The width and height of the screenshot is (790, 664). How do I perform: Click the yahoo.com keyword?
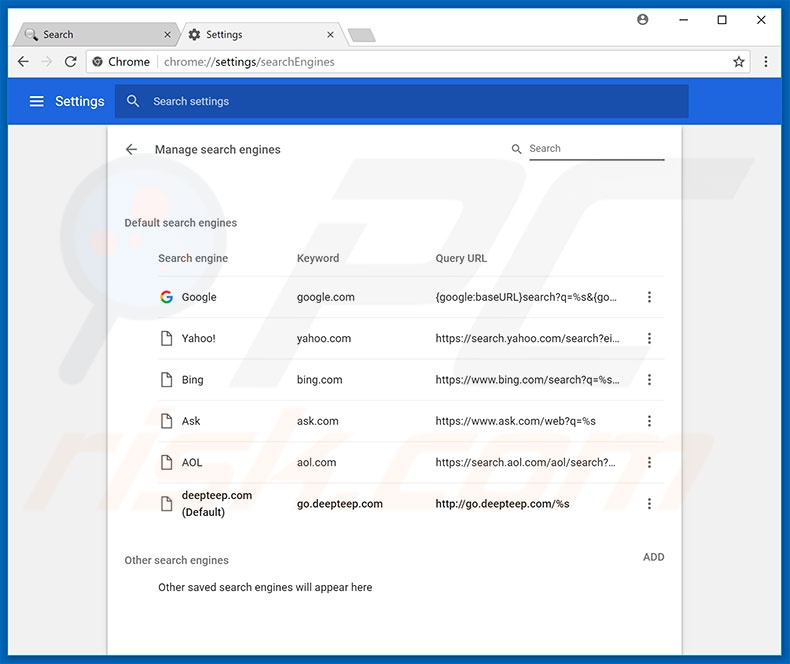click(x=323, y=338)
